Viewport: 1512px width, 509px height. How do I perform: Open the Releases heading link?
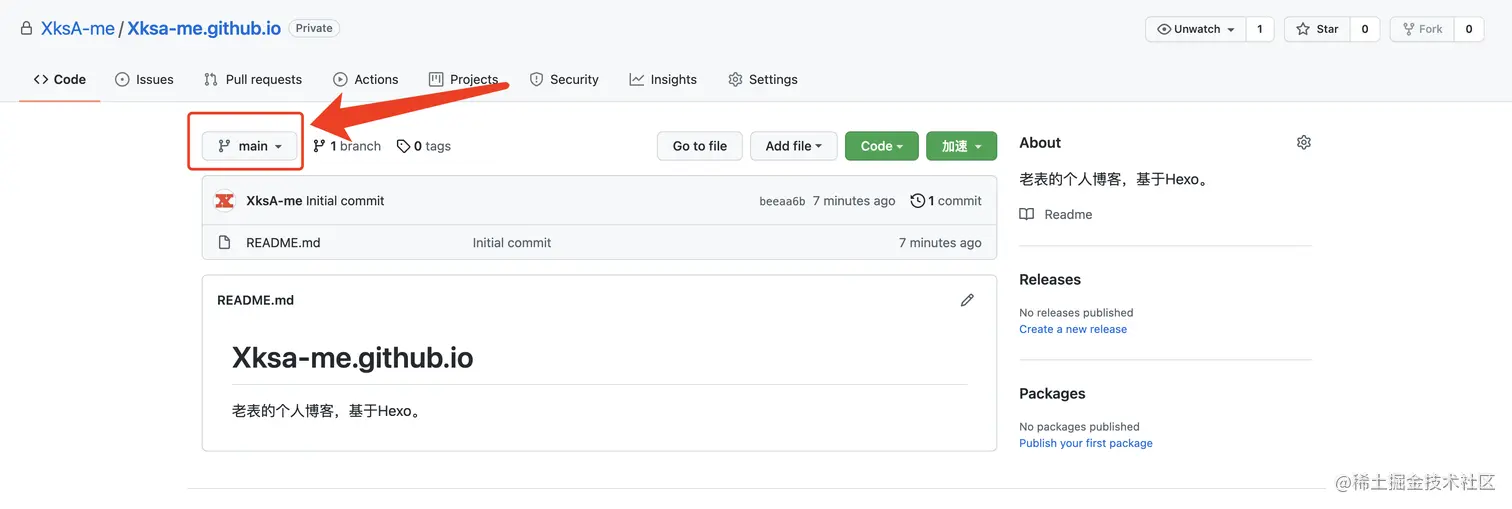click(x=1050, y=280)
